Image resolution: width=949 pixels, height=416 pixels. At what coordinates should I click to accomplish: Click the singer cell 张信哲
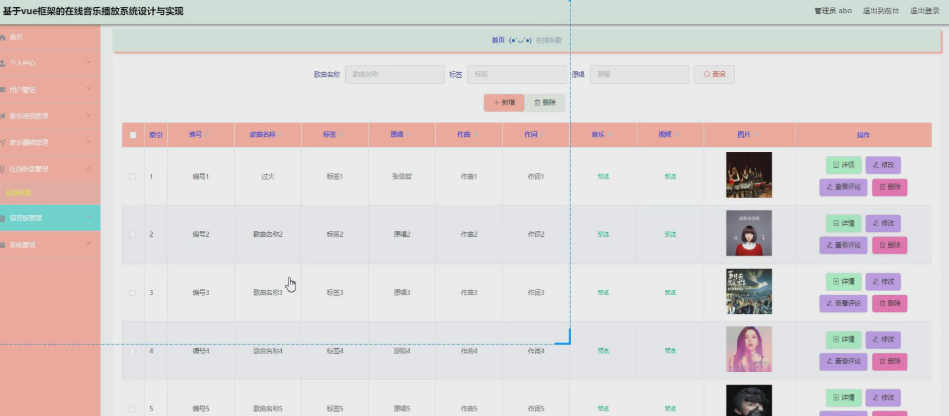(x=402, y=176)
